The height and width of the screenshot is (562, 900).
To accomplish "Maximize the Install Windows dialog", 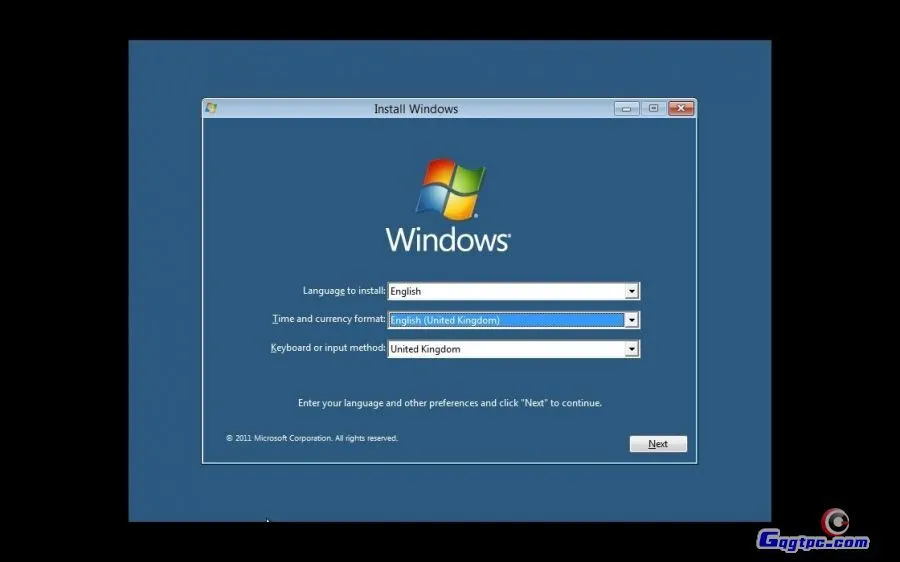I will 653,108.
